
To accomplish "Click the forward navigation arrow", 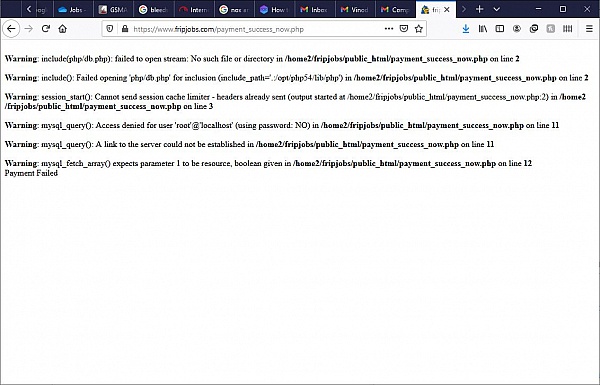I will [x=29, y=29].
